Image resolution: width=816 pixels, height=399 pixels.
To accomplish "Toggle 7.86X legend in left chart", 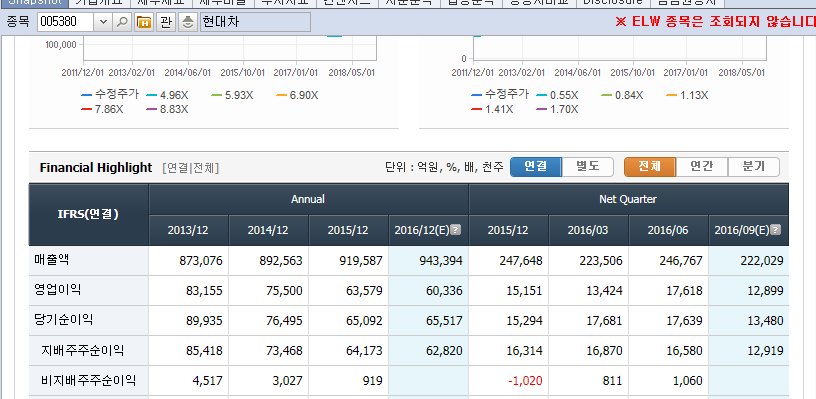I will 103,109.
